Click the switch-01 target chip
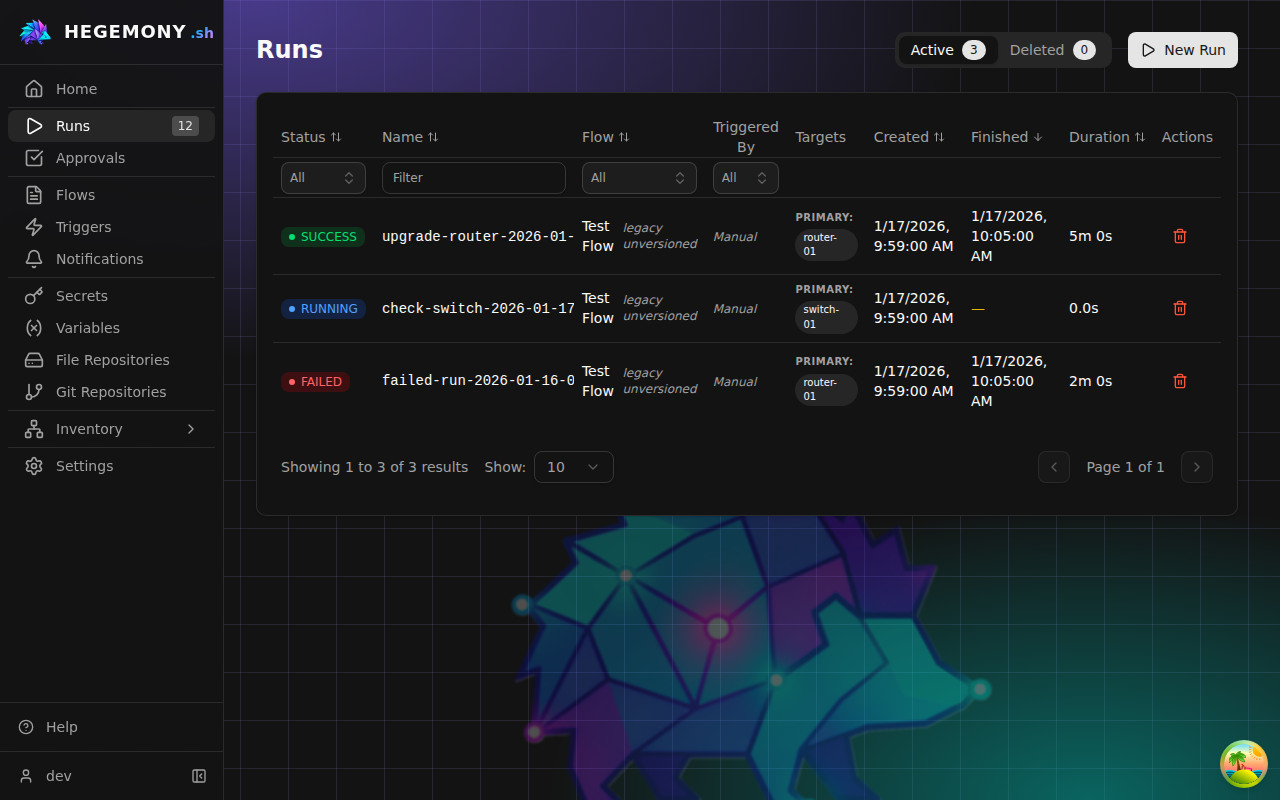 coord(826,317)
